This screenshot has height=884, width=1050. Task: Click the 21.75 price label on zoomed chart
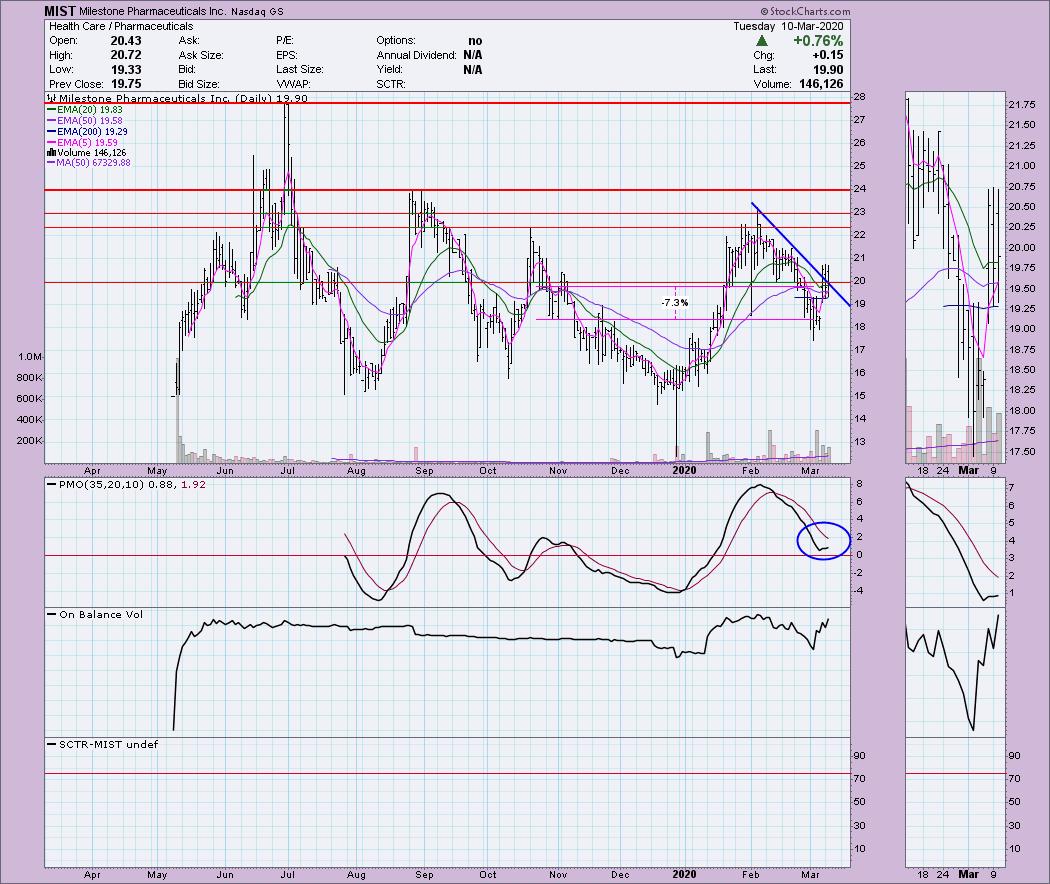(x=1021, y=105)
